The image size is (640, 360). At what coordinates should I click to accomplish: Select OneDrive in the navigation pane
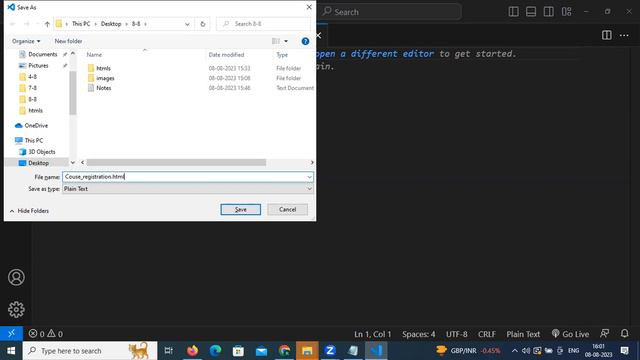pos(36,125)
